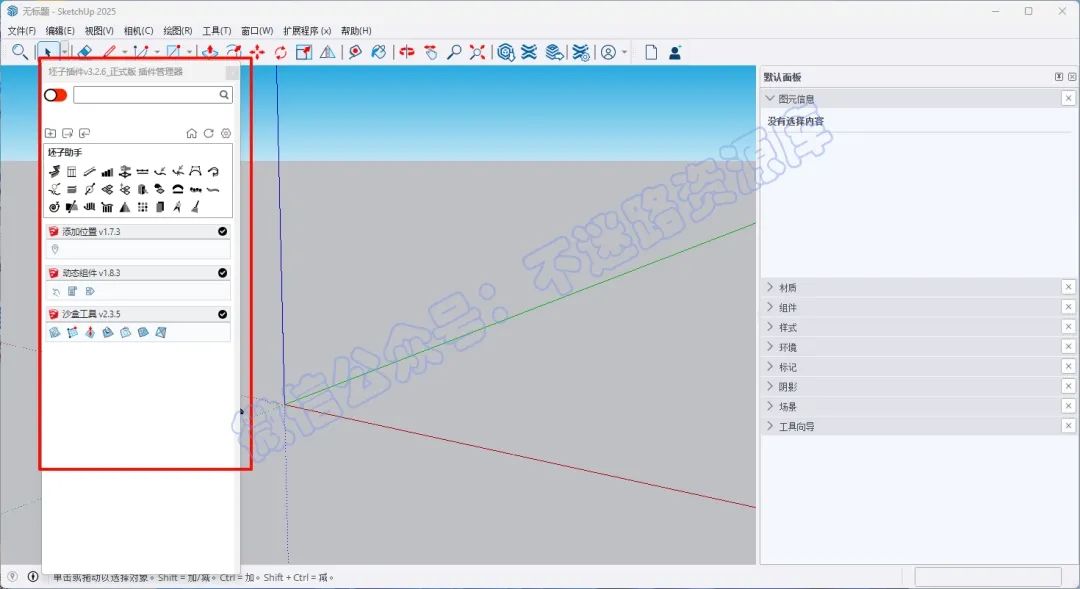Click the Smoove tool in 沙盒工具
This screenshot has width=1080, height=589.
[x=90, y=332]
